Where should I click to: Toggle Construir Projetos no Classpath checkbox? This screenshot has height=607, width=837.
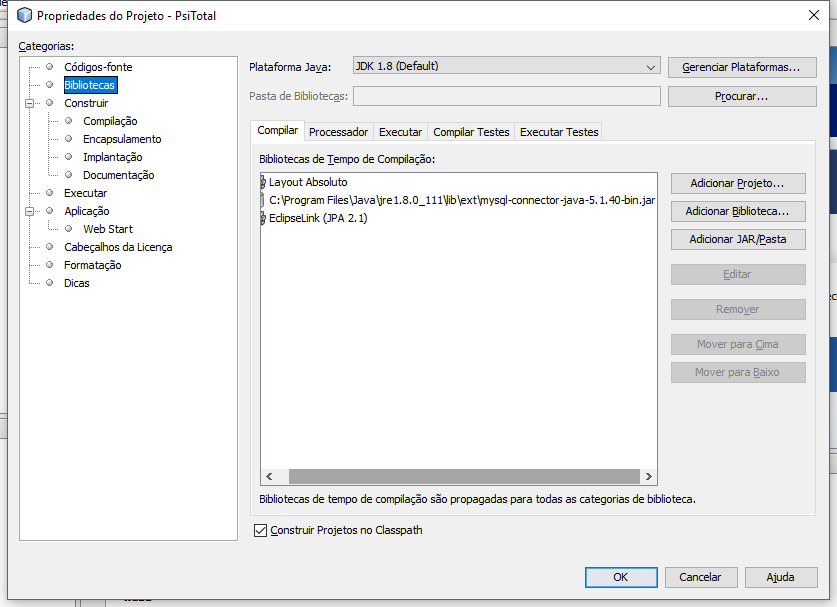pos(260,531)
